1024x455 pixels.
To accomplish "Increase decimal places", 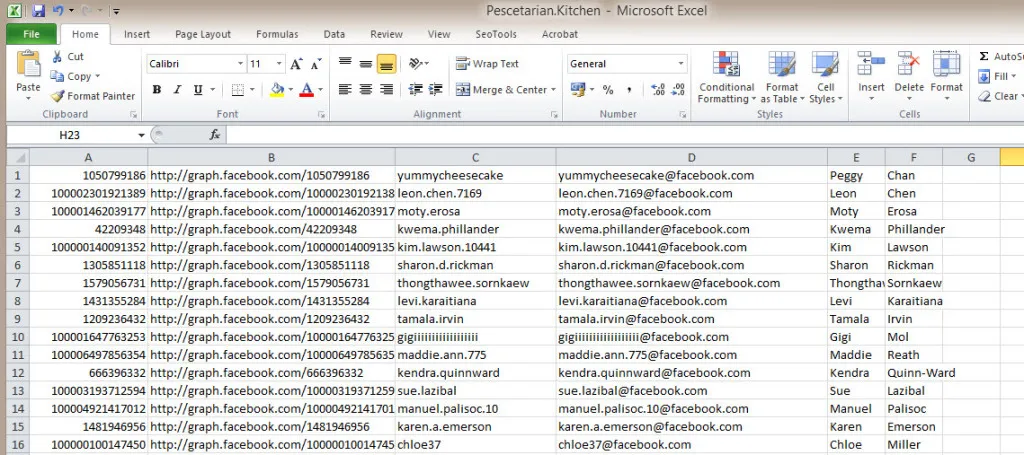I will click(x=658, y=89).
